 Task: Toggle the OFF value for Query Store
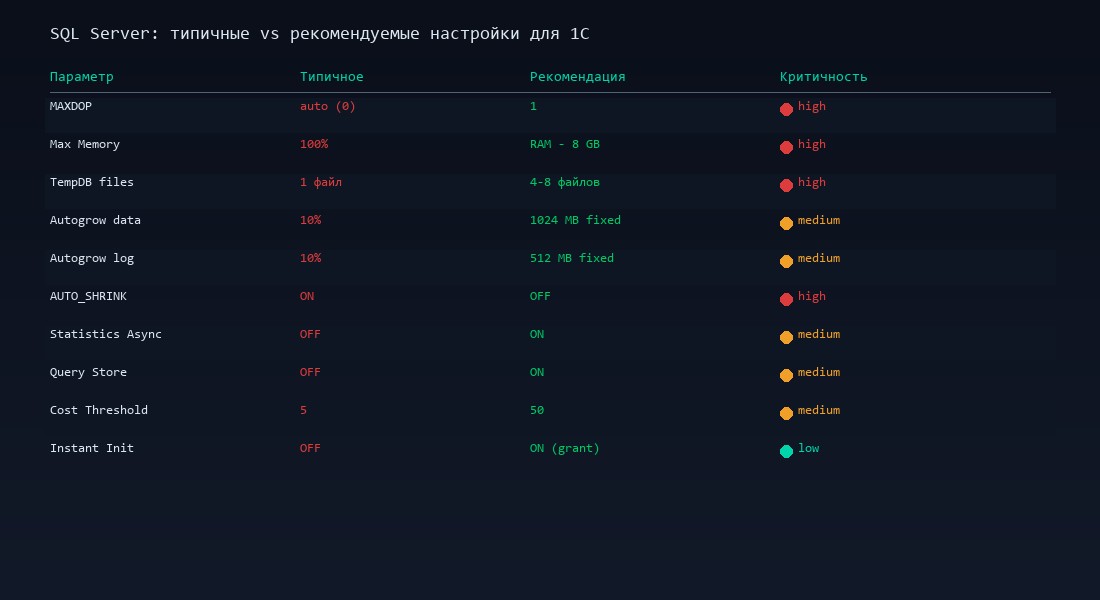coord(310,372)
